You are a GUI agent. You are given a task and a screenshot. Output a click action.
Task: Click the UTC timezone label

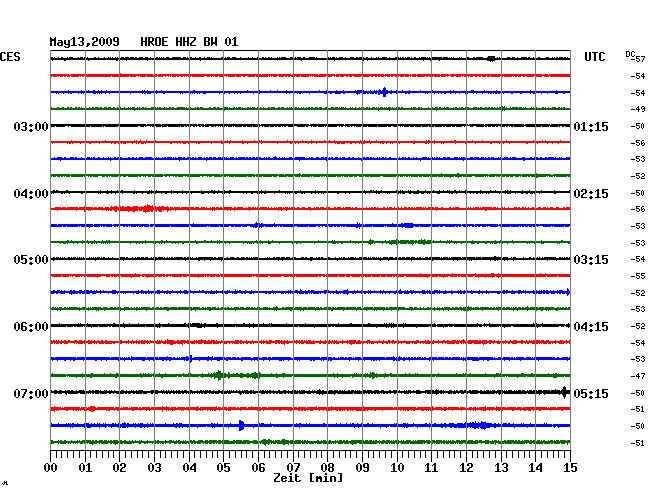pyautogui.click(x=594, y=57)
